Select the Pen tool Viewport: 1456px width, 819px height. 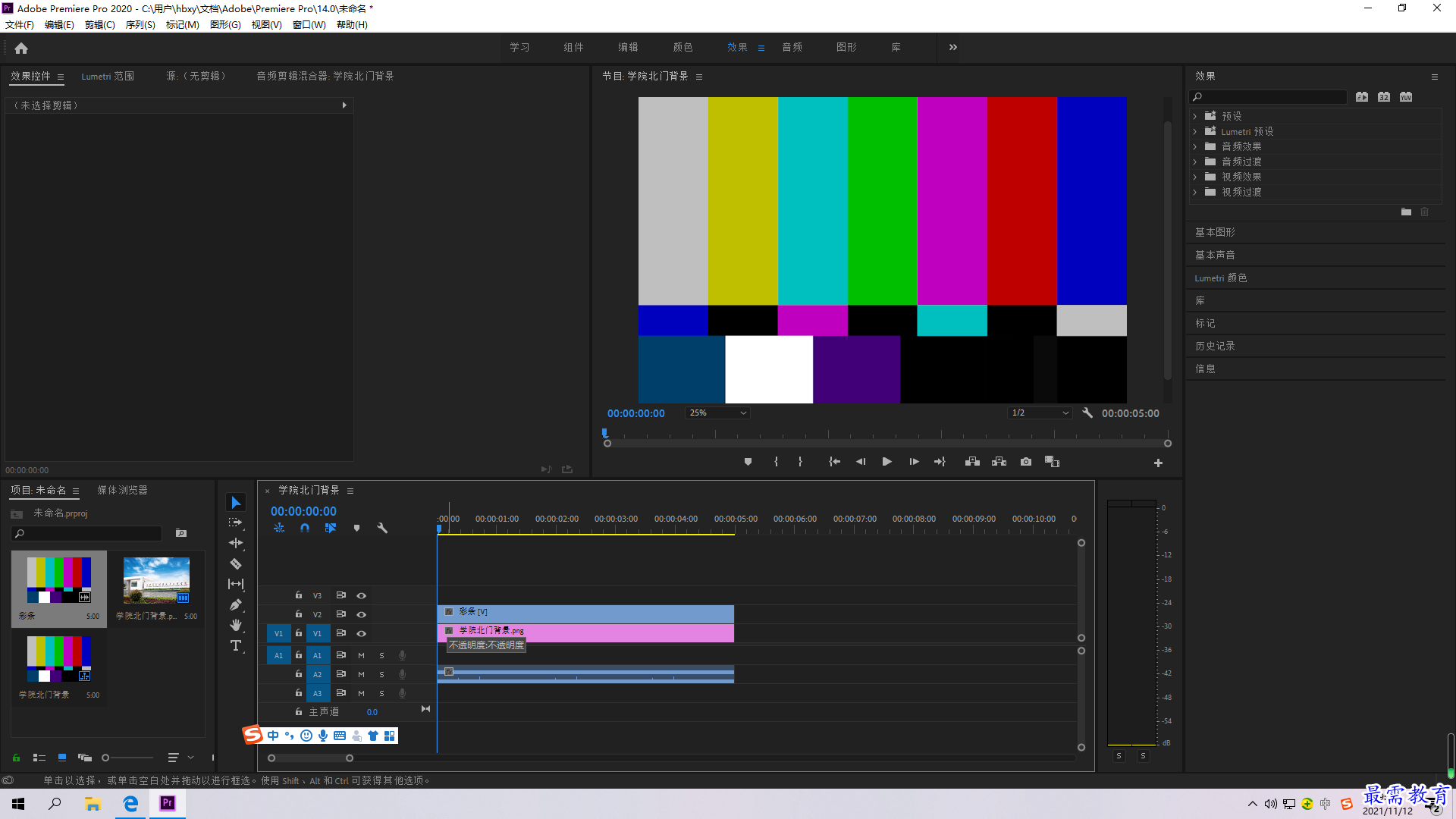[x=236, y=604]
